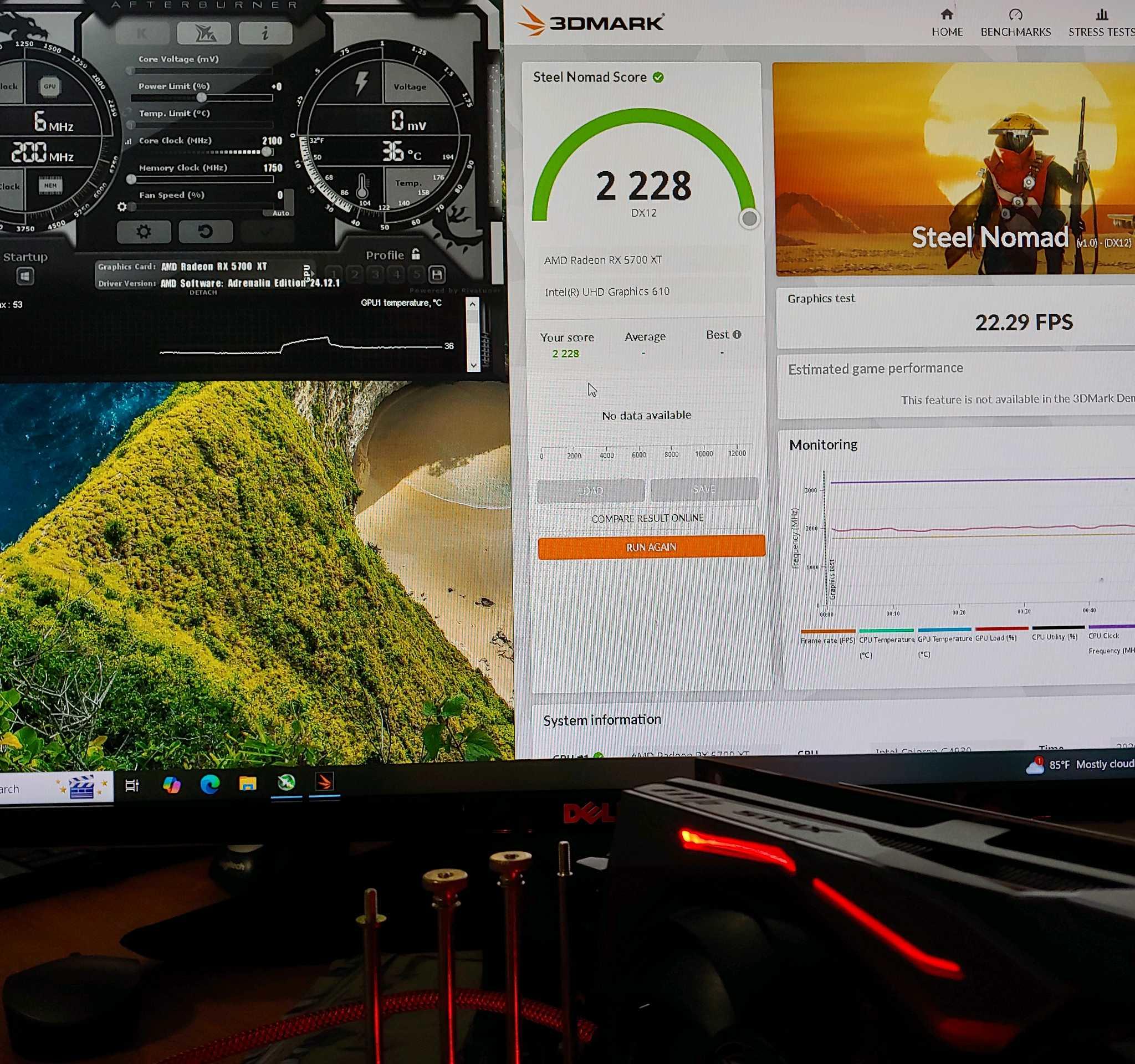1135x1064 pixels.
Task: Click the MEM chip icon on the left gauge
Action: pyautogui.click(x=50, y=186)
